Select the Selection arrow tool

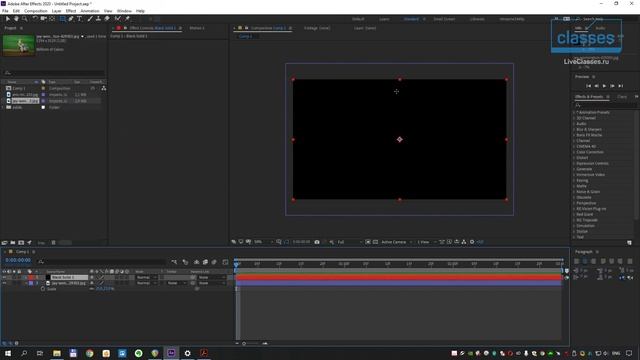point(7,19)
